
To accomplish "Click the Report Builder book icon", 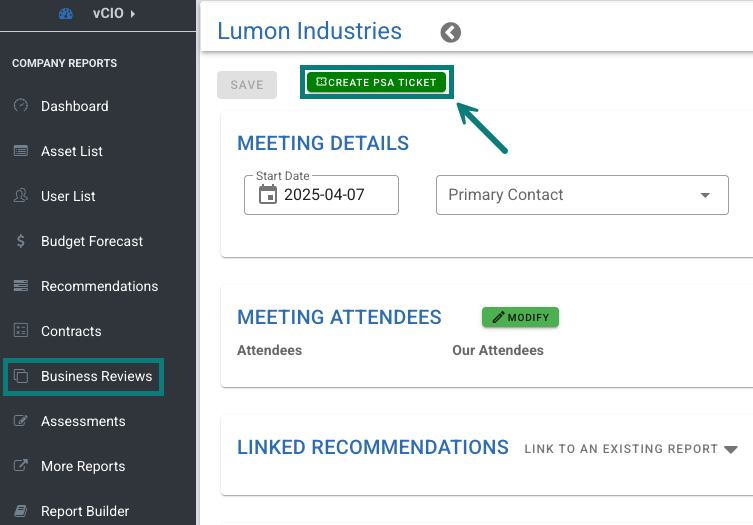I will pos(21,511).
